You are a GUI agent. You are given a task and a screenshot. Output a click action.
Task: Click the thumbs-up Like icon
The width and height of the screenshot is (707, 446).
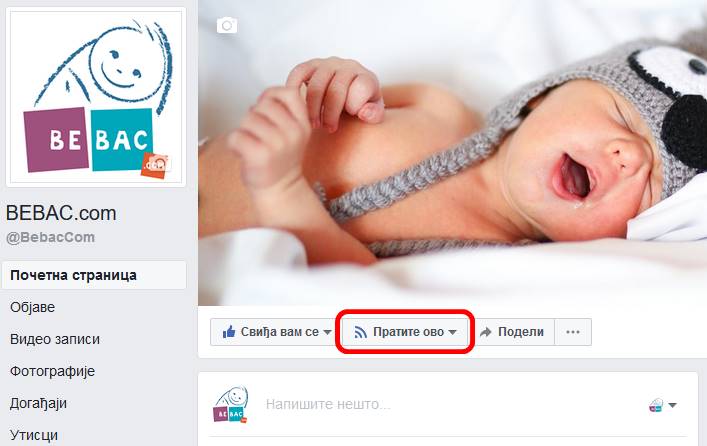(x=229, y=332)
